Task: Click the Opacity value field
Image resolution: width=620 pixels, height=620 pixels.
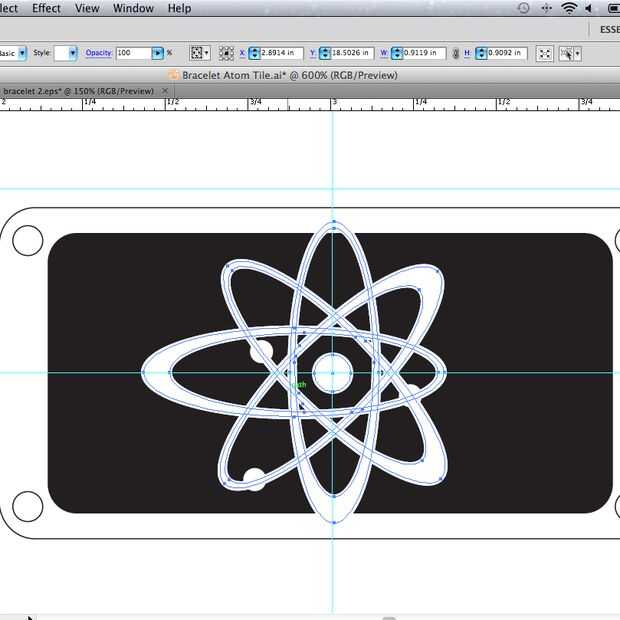Action: coord(134,53)
